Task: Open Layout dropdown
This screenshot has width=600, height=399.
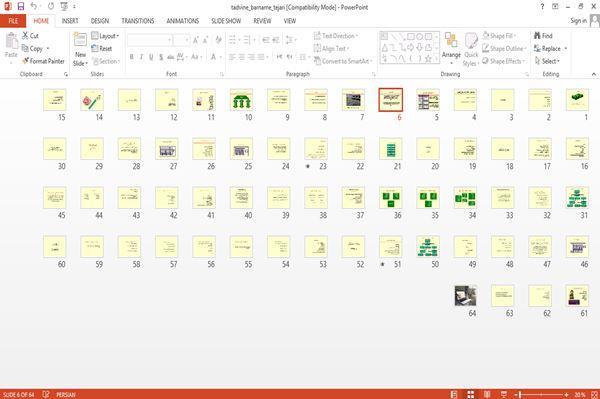Action: 105,36
